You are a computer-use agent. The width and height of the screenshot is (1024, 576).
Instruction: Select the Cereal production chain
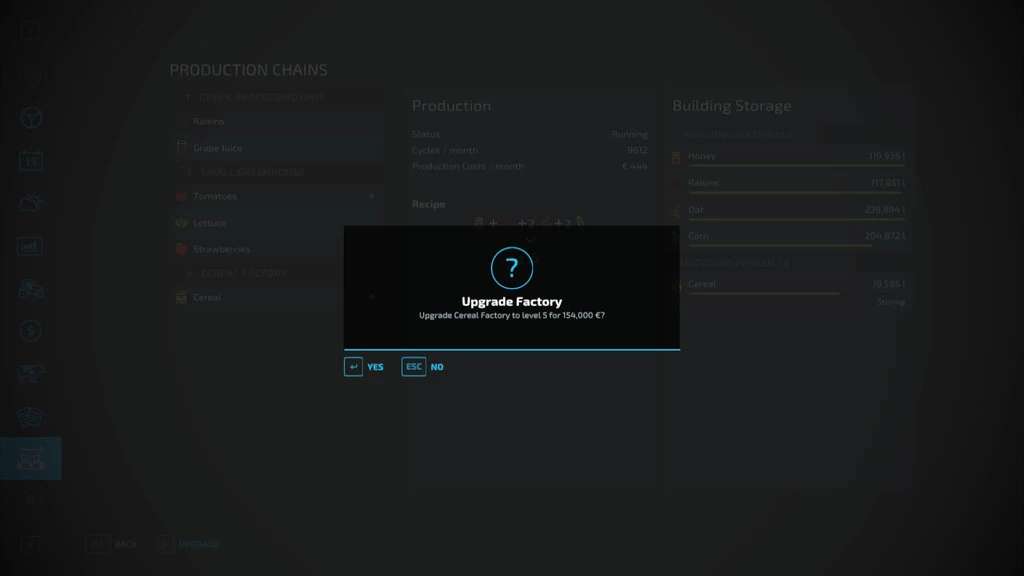coord(207,297)
